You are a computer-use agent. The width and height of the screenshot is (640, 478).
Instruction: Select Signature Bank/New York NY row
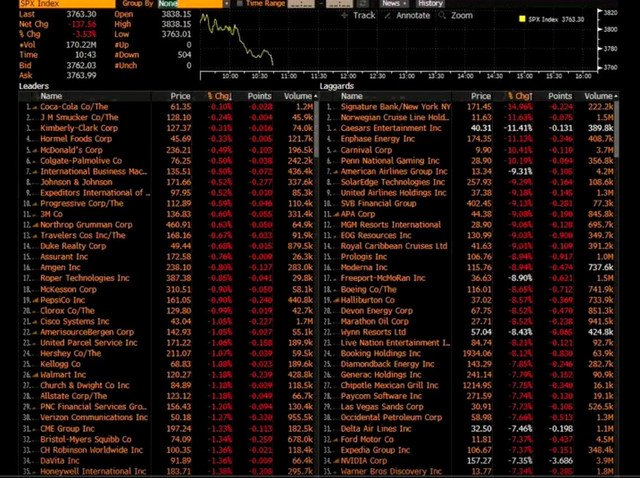469,107
